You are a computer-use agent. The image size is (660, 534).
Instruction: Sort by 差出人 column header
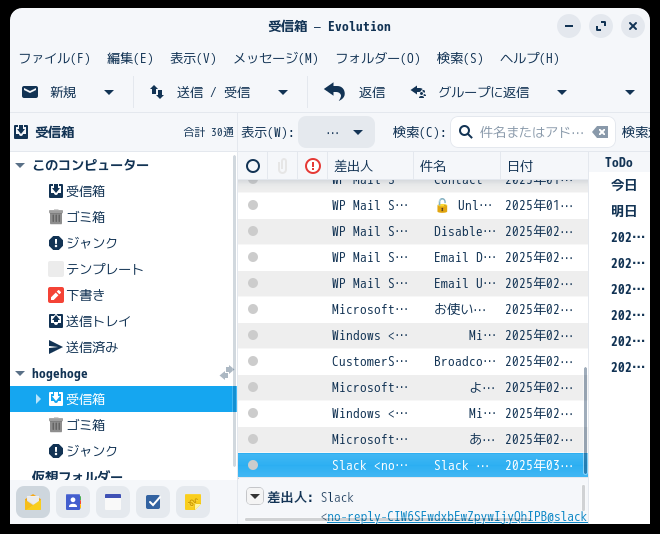click(370, 166)
